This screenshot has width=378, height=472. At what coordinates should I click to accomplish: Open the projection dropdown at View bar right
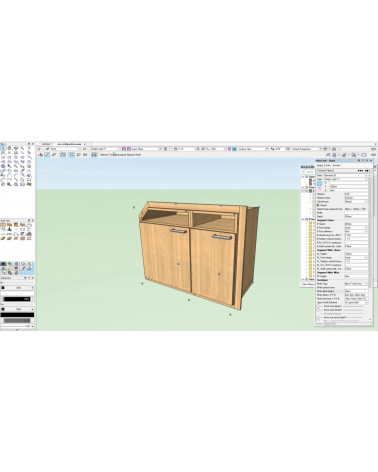(x=307, y=149)
